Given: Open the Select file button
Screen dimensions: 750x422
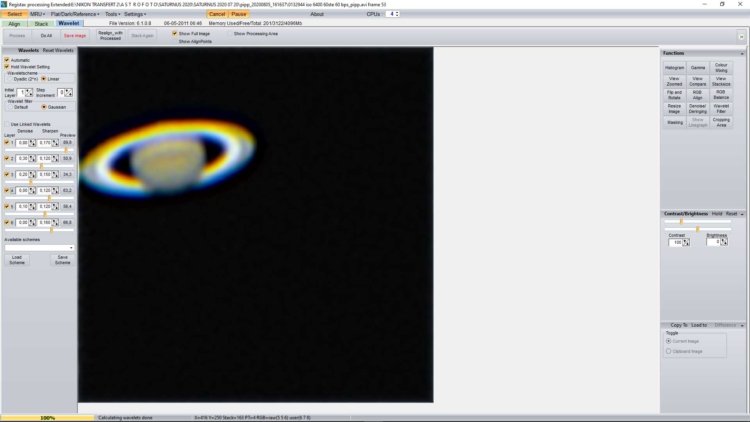Looking at the screenshot, I should (x=14, y=14).
